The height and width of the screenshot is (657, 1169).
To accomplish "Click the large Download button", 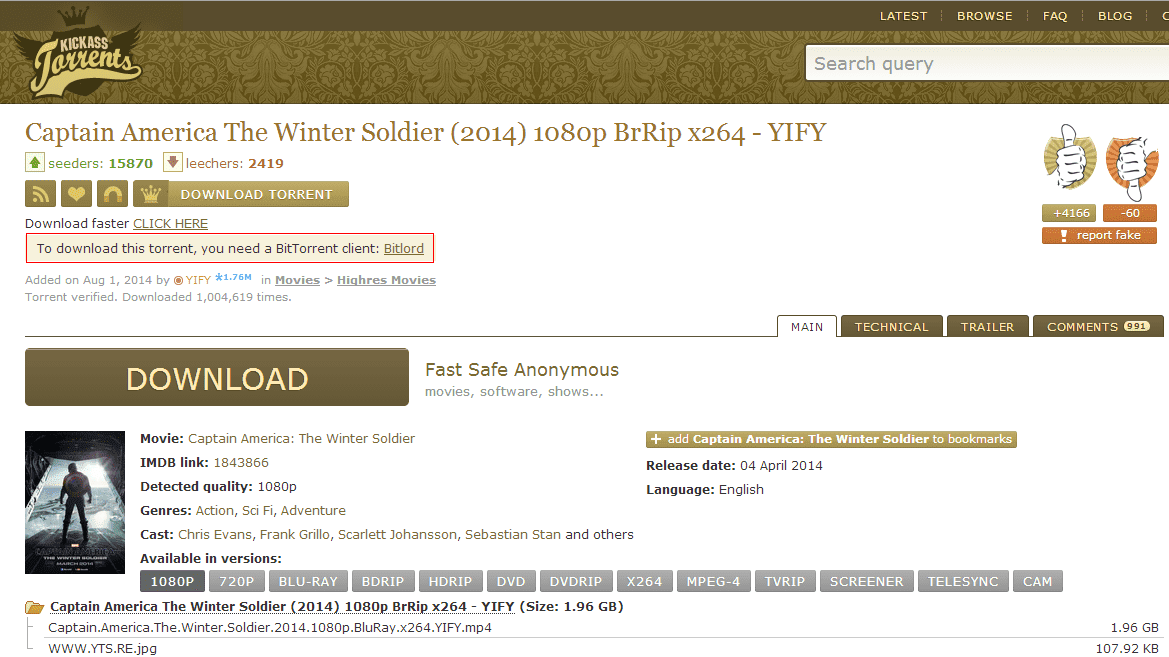I will pyautogui.click(x=217, y=378).
